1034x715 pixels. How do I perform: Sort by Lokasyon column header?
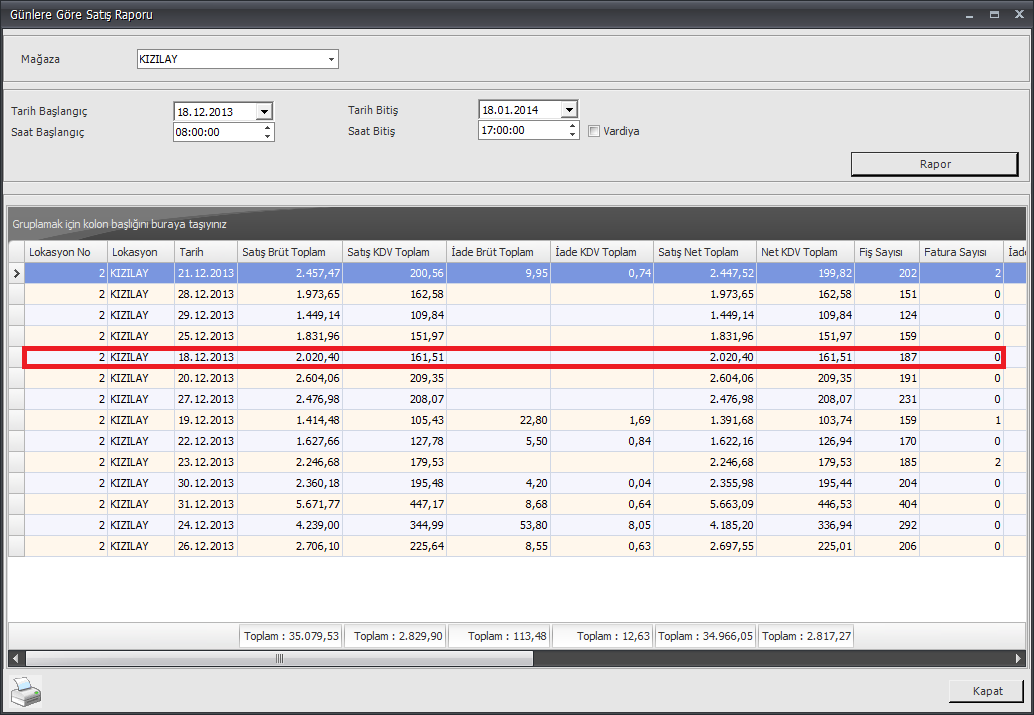(141, 252)
